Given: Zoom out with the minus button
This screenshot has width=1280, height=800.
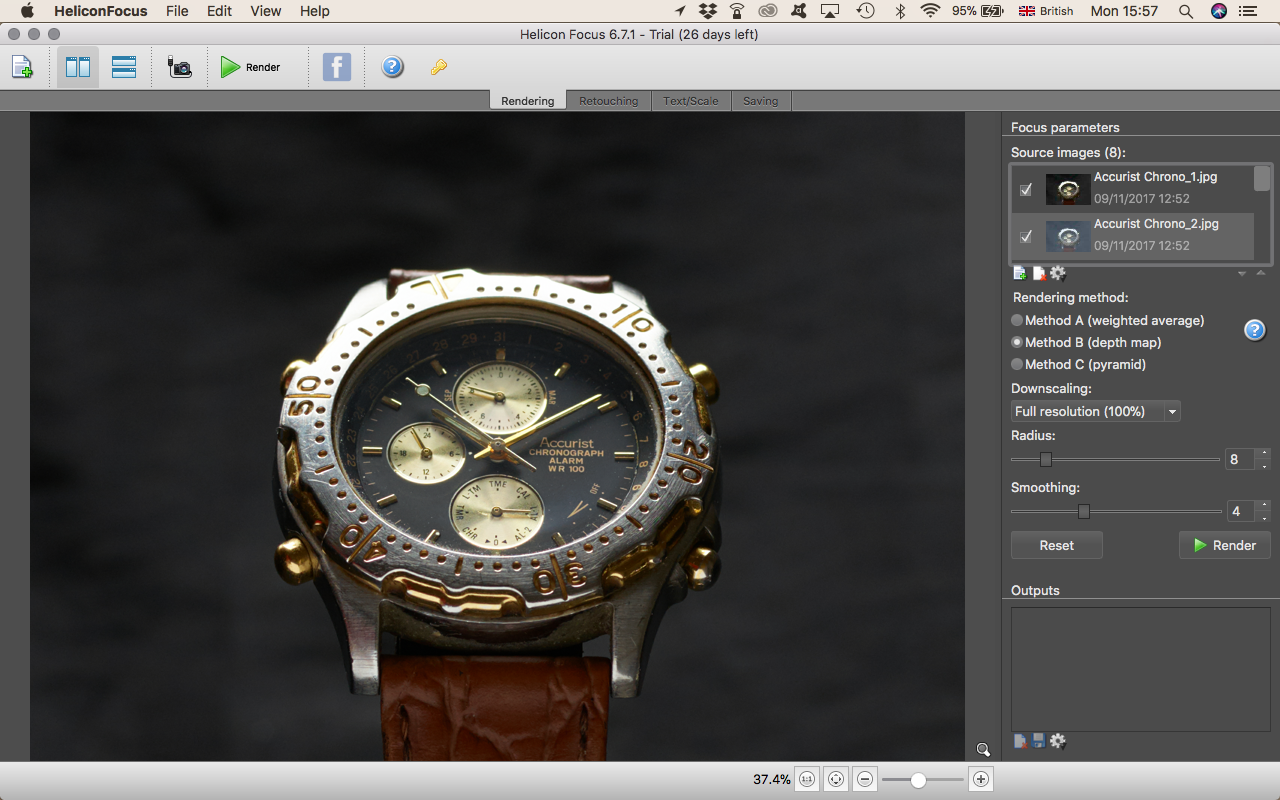Looking at the screenshot, I should coord(866,779).
